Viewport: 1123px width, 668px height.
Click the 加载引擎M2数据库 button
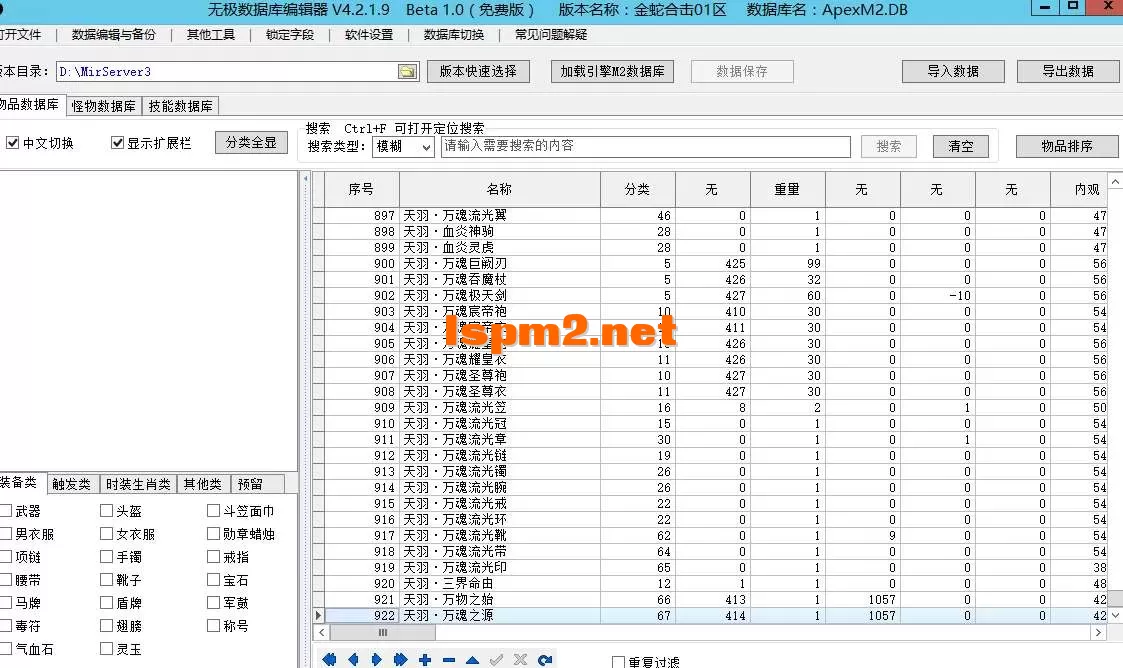[611, 71]
